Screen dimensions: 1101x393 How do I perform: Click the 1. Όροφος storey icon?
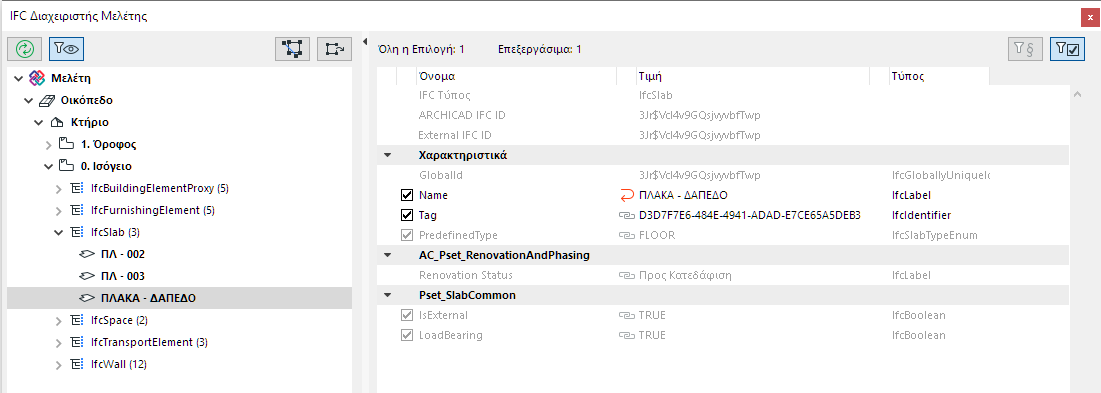click(x=67, y=144)
